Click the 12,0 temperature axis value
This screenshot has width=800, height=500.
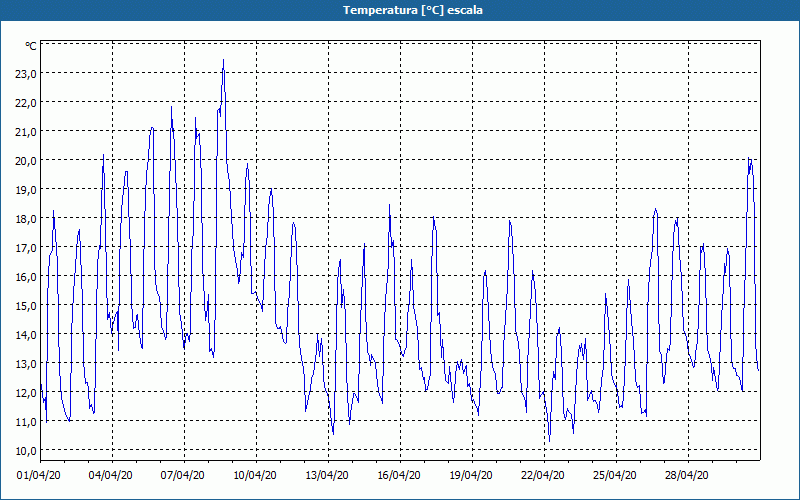26,393
